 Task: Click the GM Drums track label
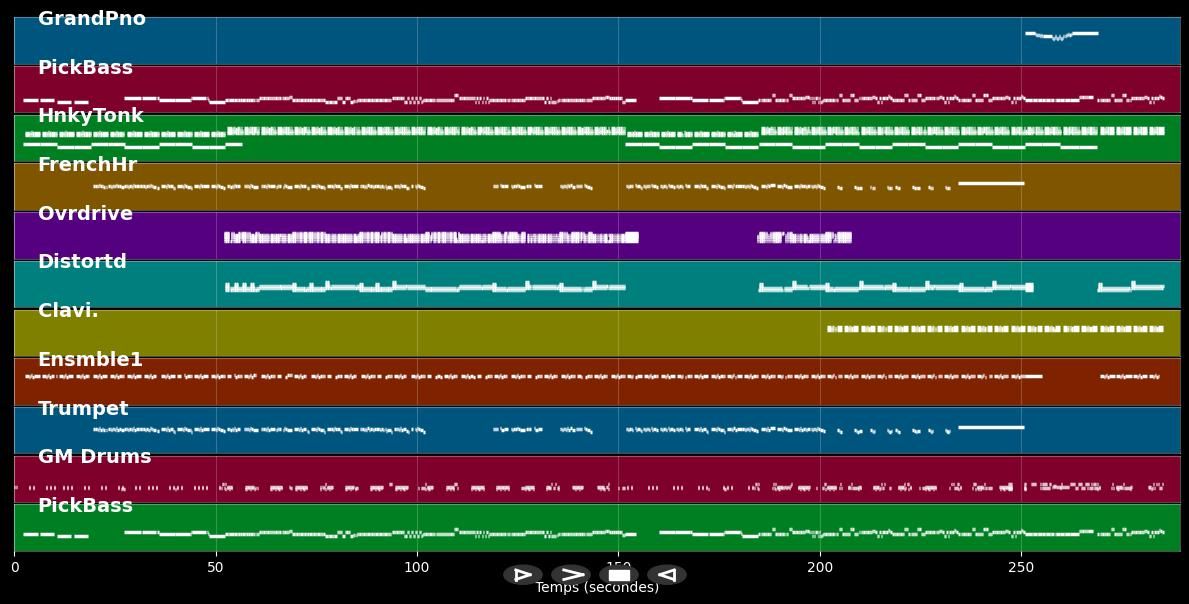[x=95, y=457]
